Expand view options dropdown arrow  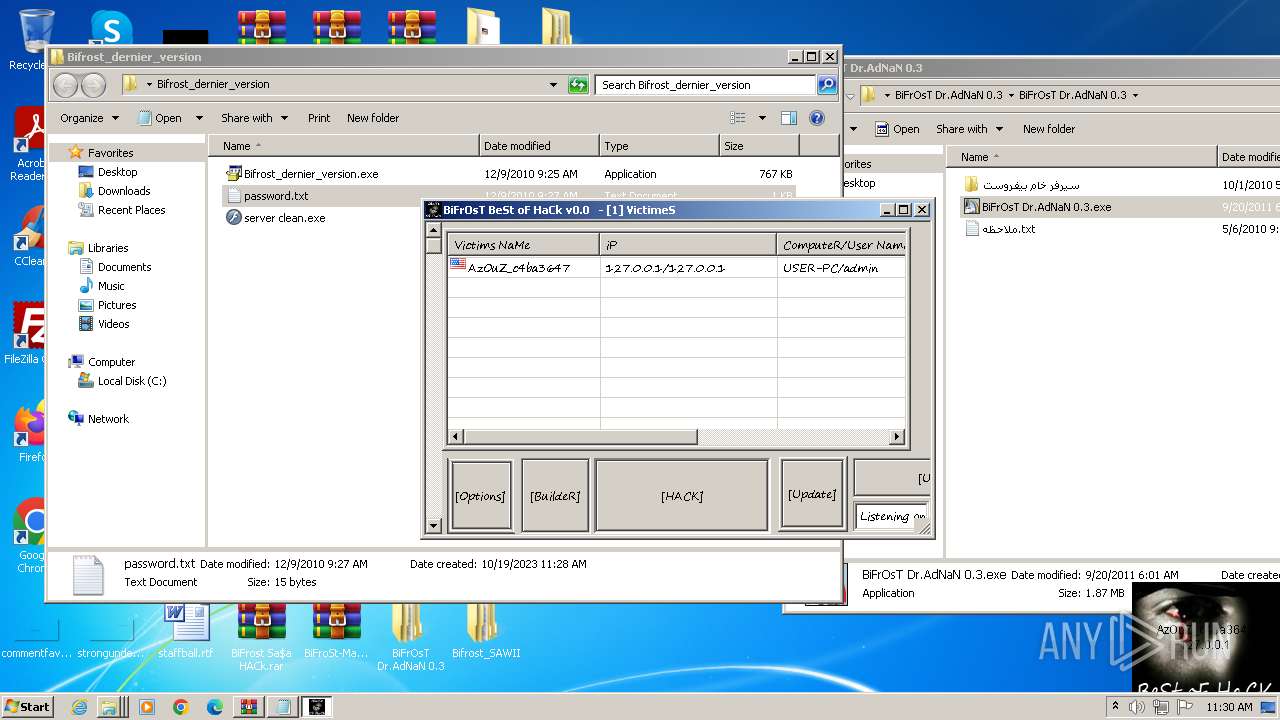pyautogui.click(x=762, y=118)
